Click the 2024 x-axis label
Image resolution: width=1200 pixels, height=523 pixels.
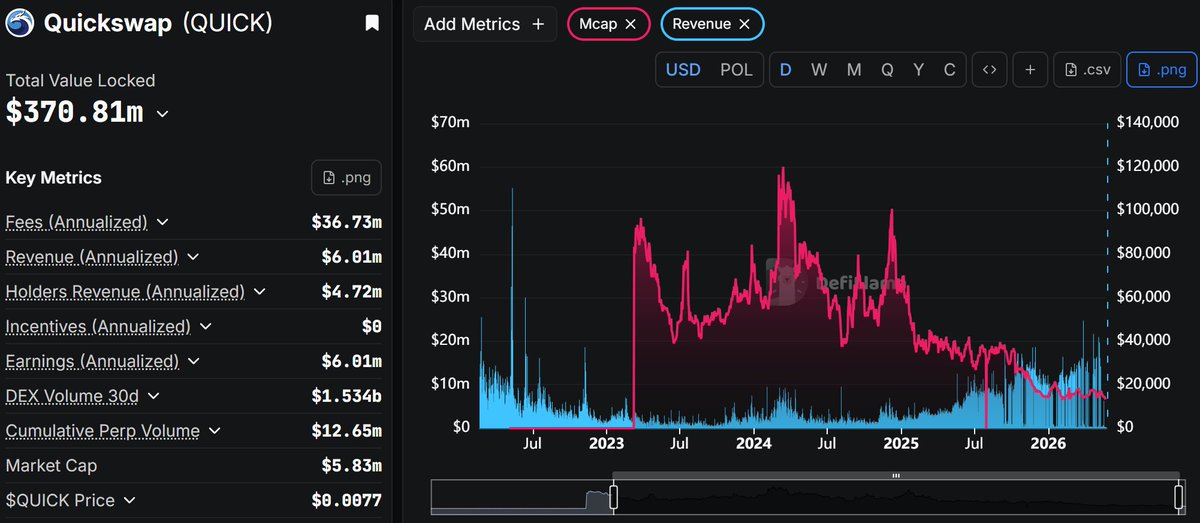[753, 442]
